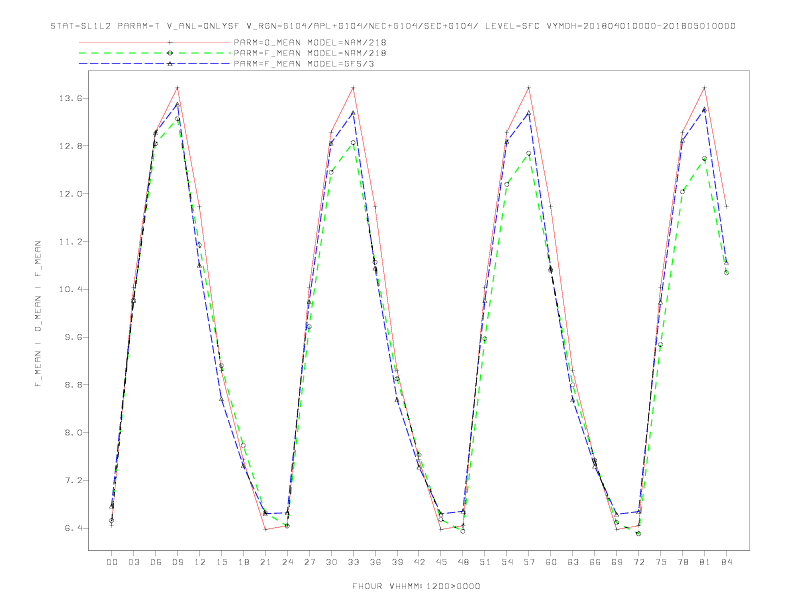Click x-axis forecast hour label 69

click(x=617, y=562)
